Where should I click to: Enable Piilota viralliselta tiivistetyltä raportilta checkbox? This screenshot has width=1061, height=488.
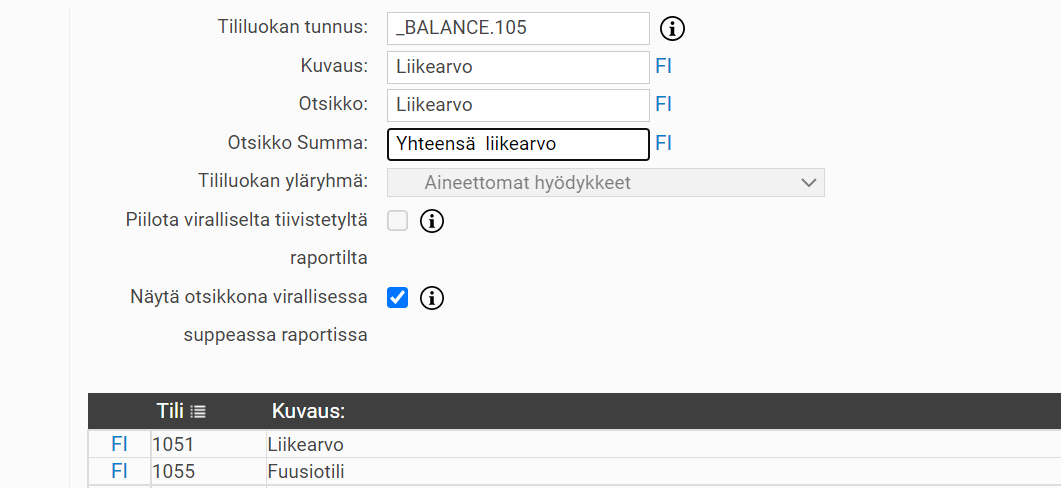(x=398, y=221)
